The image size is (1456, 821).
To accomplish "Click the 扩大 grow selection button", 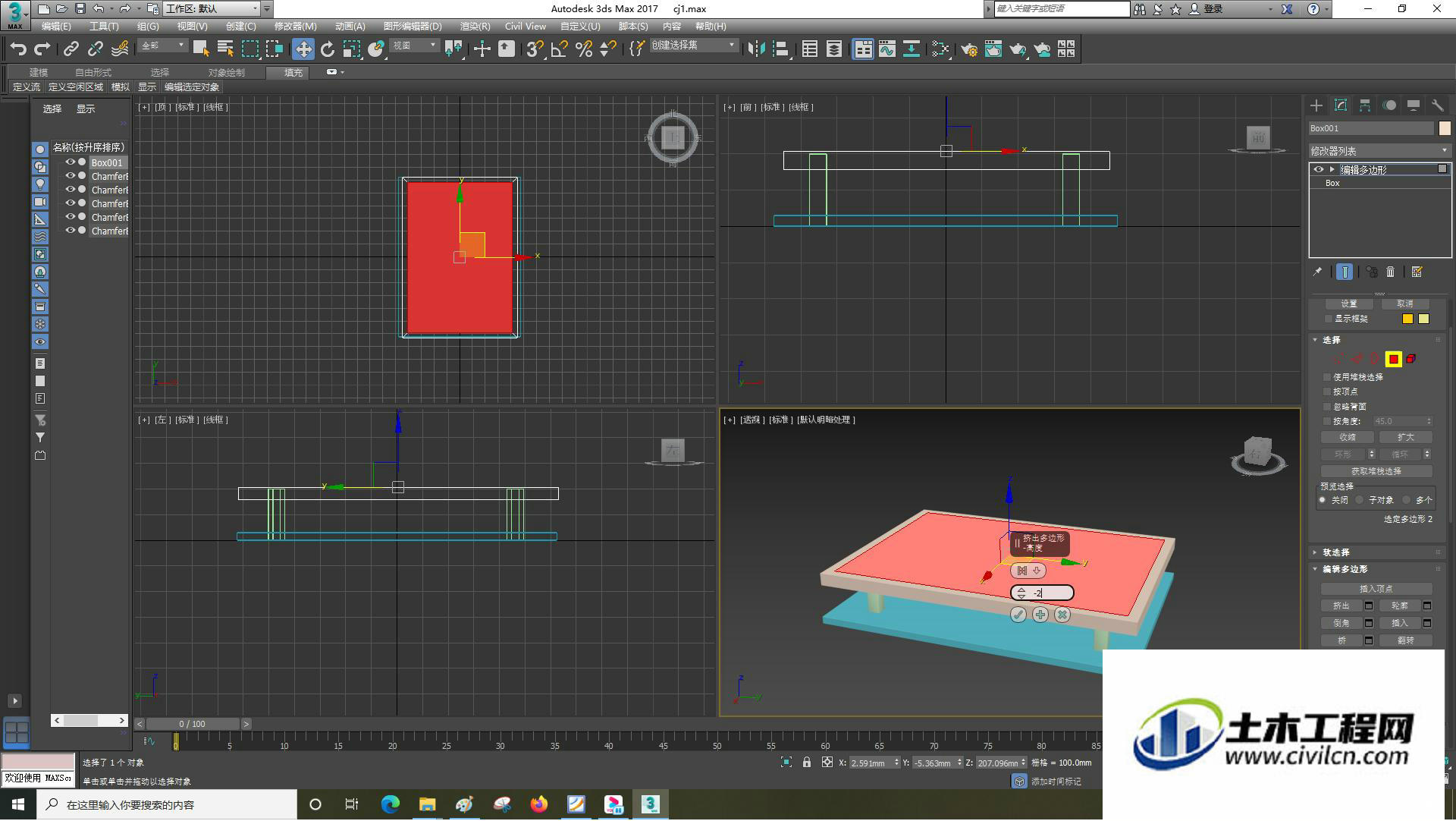I will coord(1406,437).
